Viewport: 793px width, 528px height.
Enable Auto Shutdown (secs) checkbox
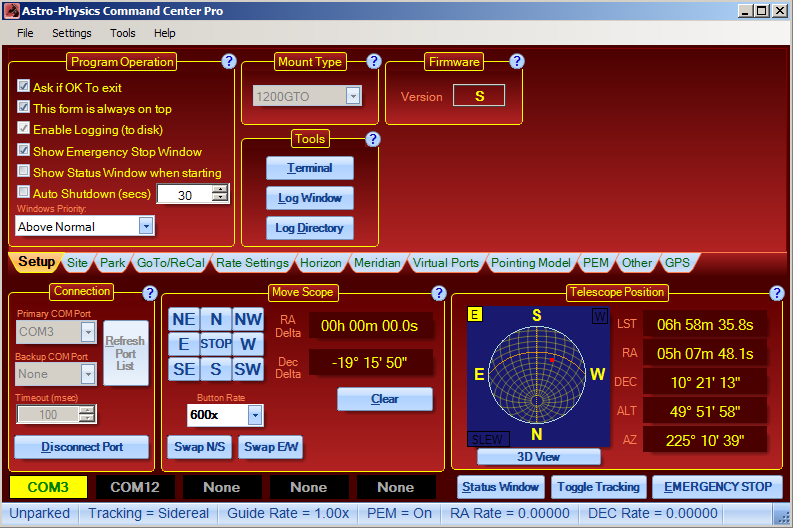pos(23,192)
